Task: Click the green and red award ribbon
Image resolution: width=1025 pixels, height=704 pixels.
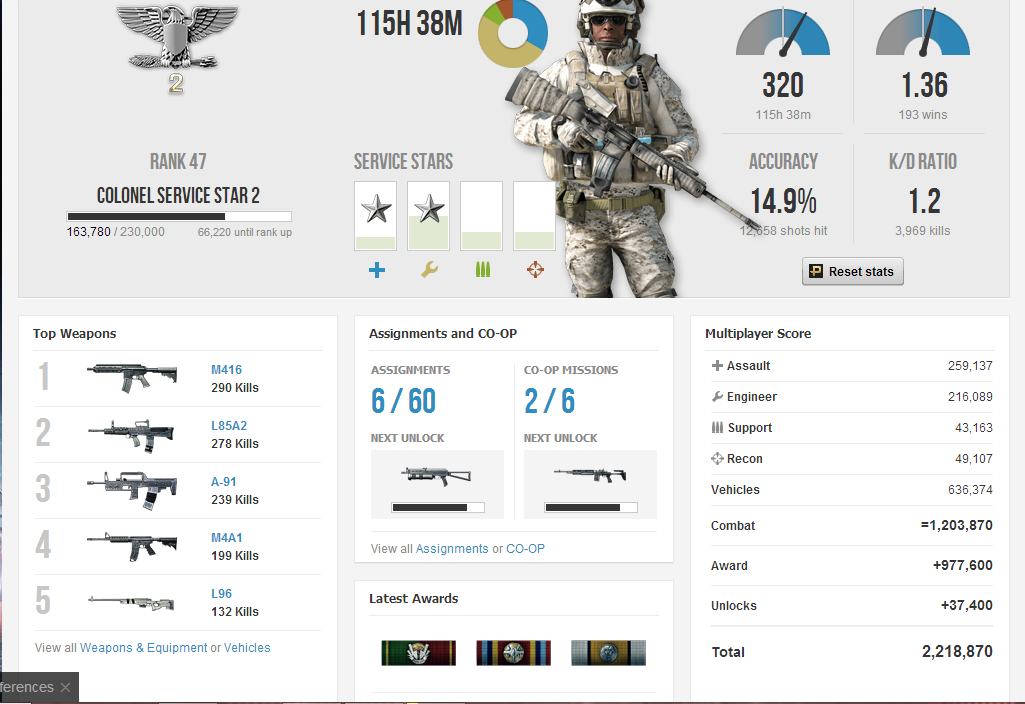Action: (418, 652)
